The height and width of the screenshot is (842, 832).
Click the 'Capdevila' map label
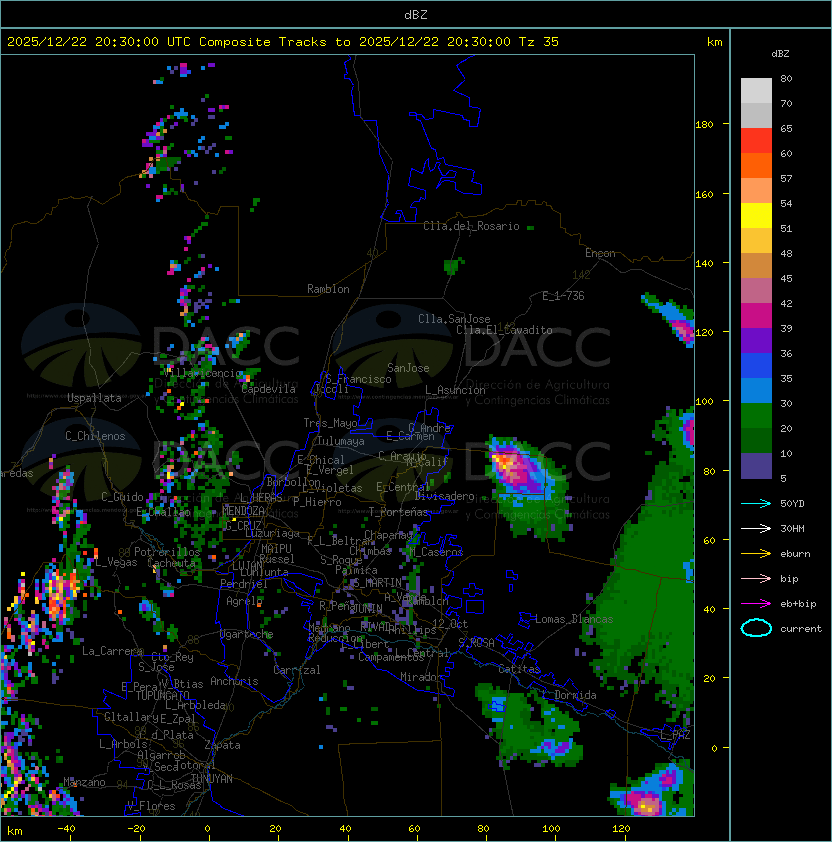tap(269, 389)
